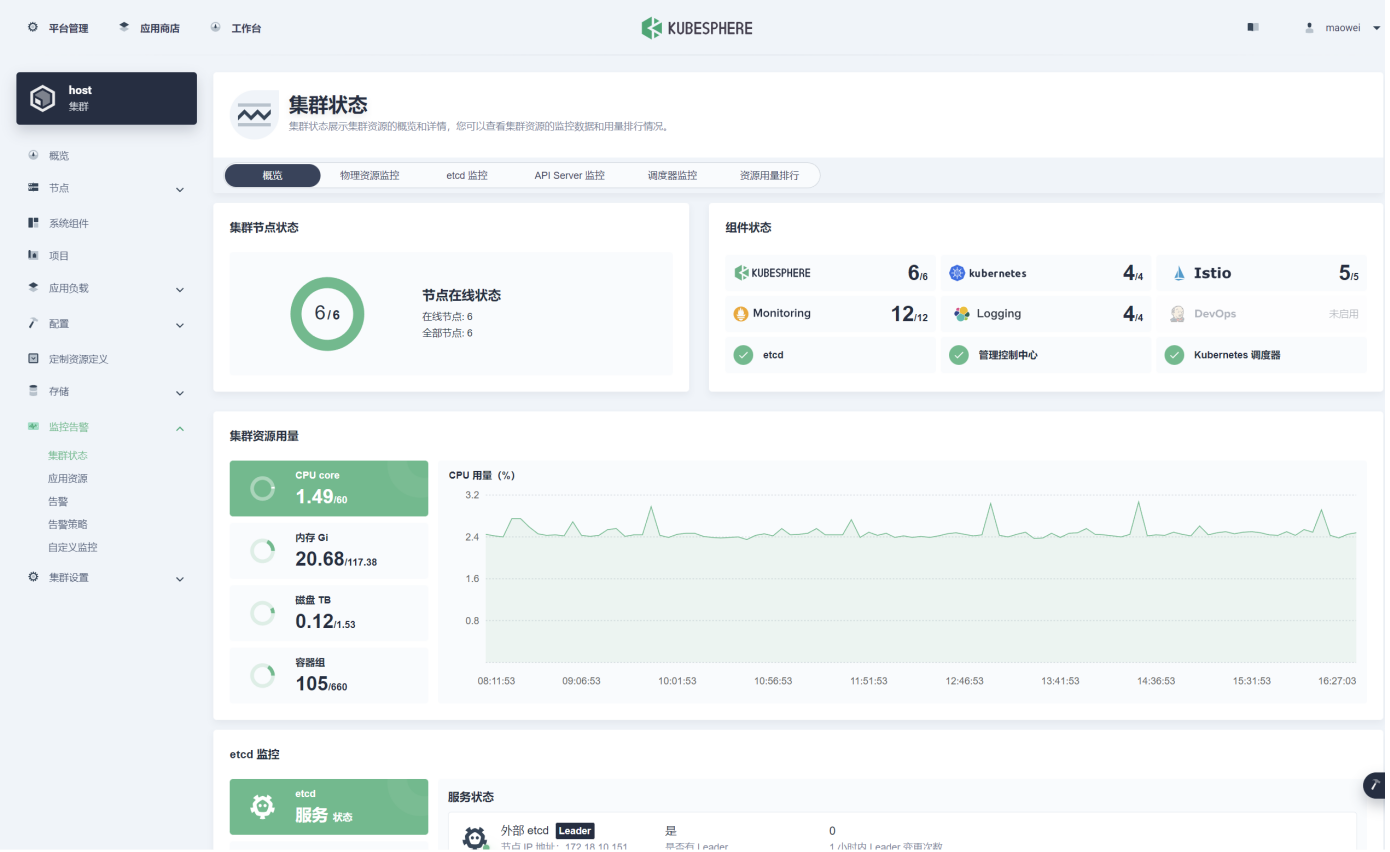
Task: Click the DevOps component icon
Action: 1178,314
